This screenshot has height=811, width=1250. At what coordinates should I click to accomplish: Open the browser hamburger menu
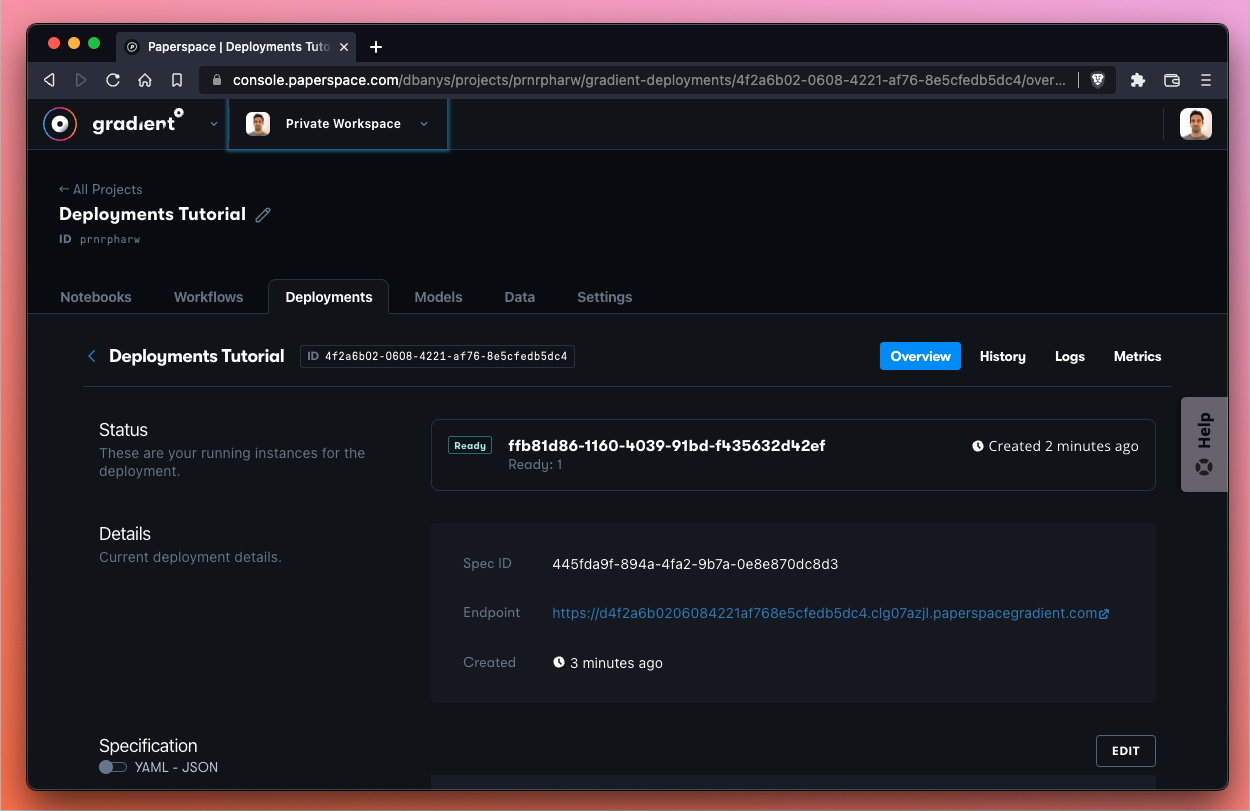click(x=1206, y=80)
